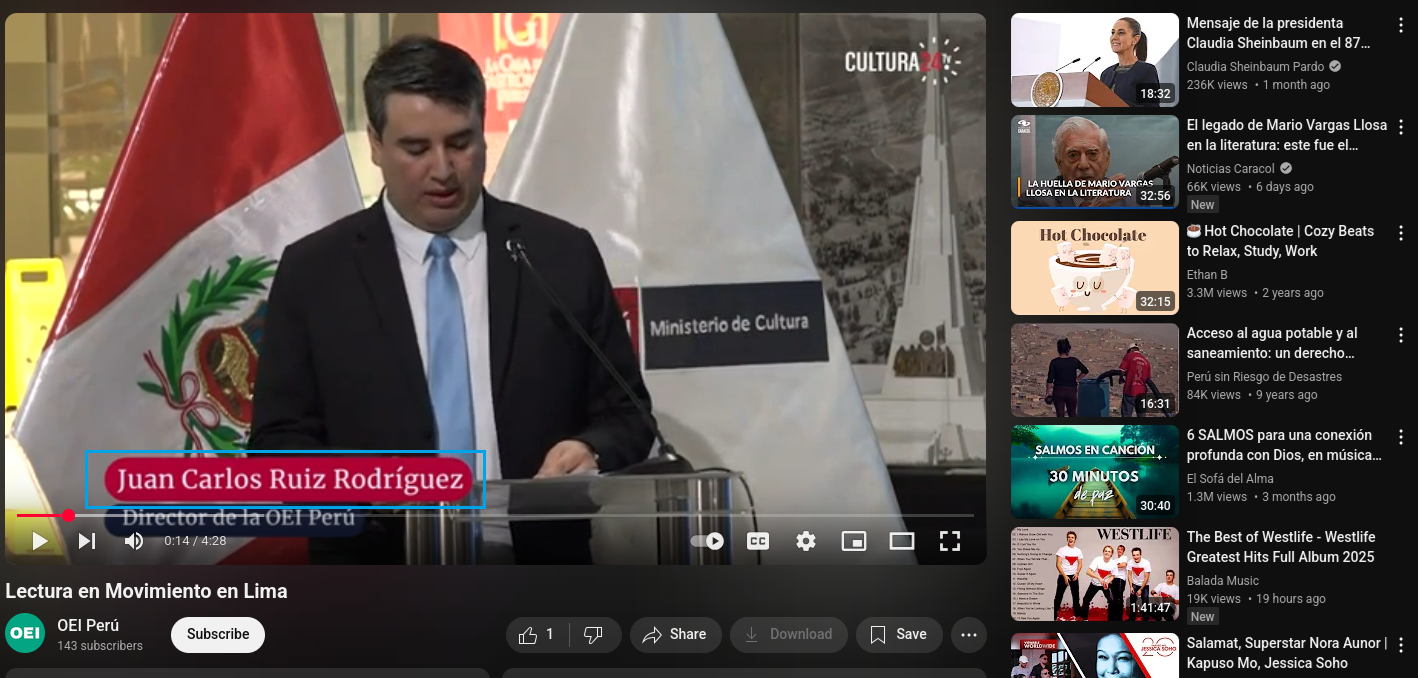Skip to the next video
Image resolution: width=1418 pixels, height=678 pixels.
[x=87, y=541]
